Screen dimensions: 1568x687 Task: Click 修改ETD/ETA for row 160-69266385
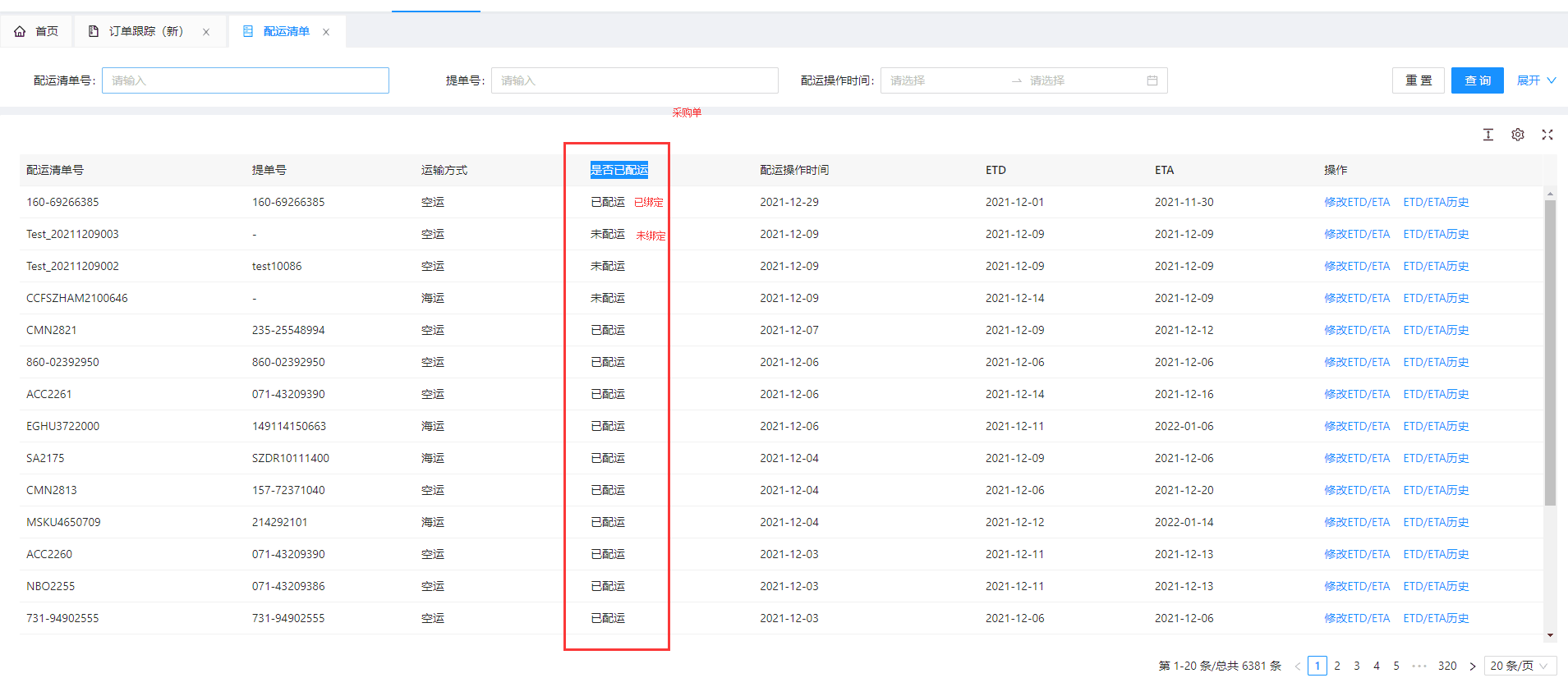(1356, 202)
